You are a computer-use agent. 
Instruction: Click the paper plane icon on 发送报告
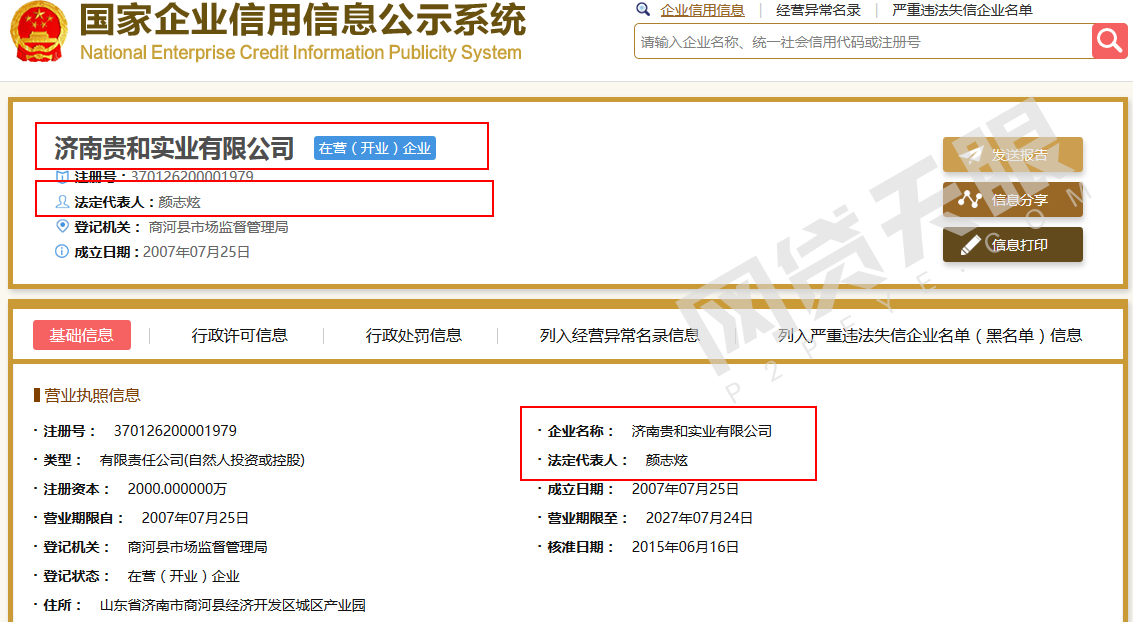tap(970, 155)
